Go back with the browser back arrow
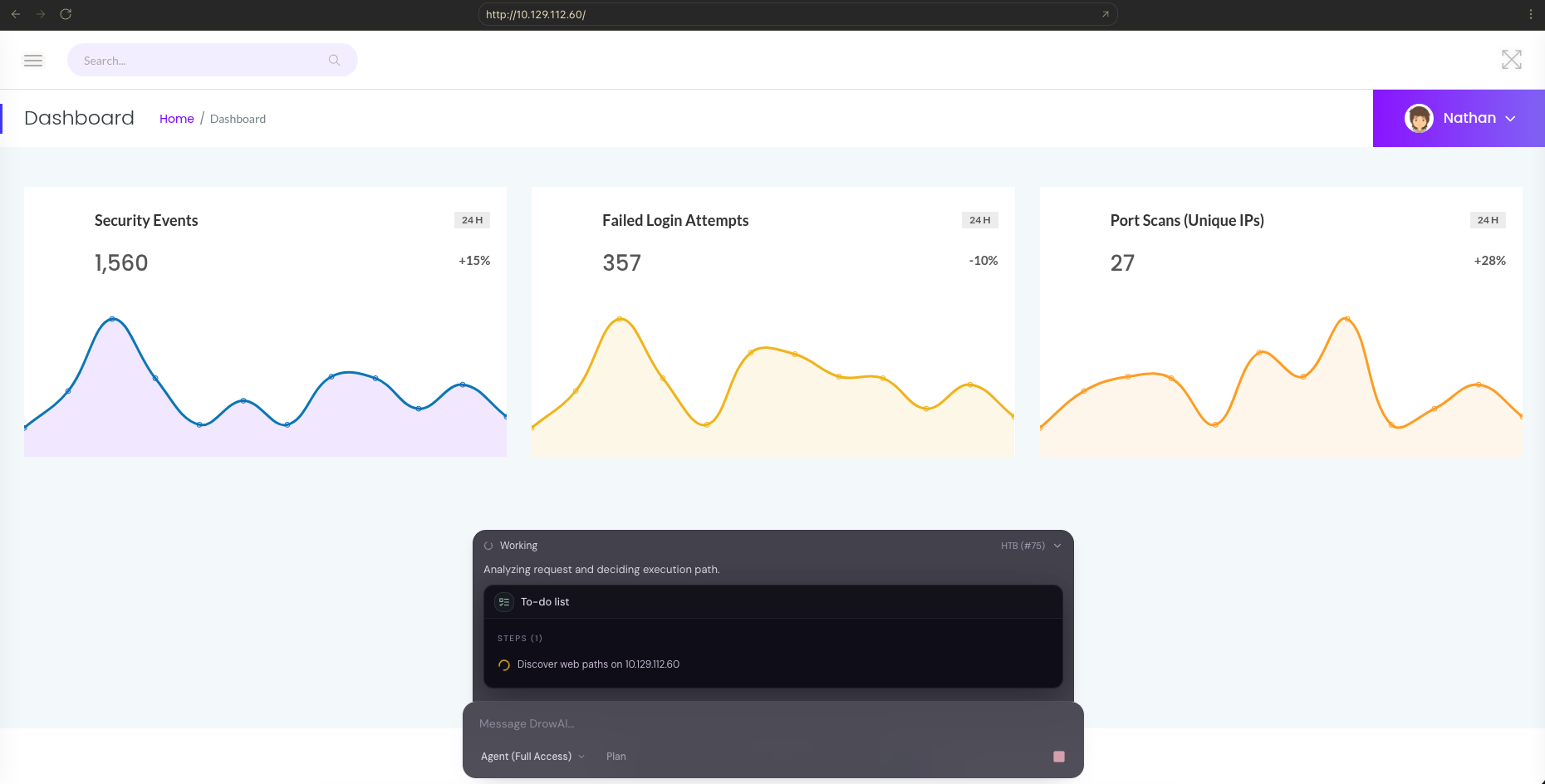1545x784 pixels. 16,14
